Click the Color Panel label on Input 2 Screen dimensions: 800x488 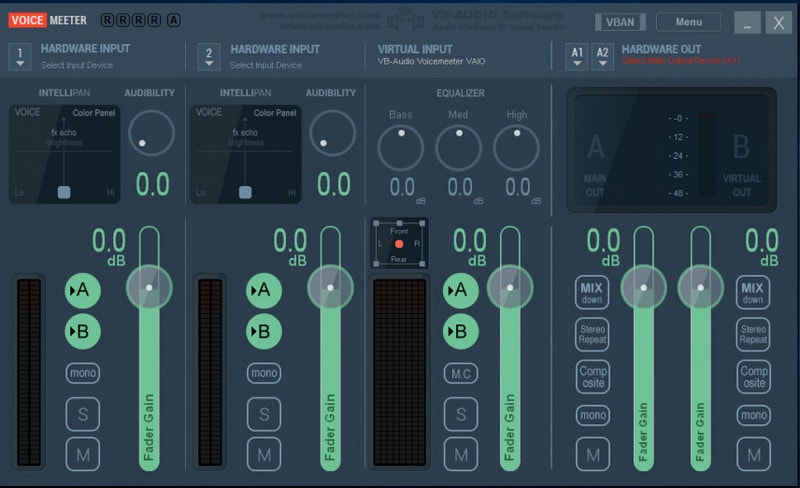tap(275, 113)
